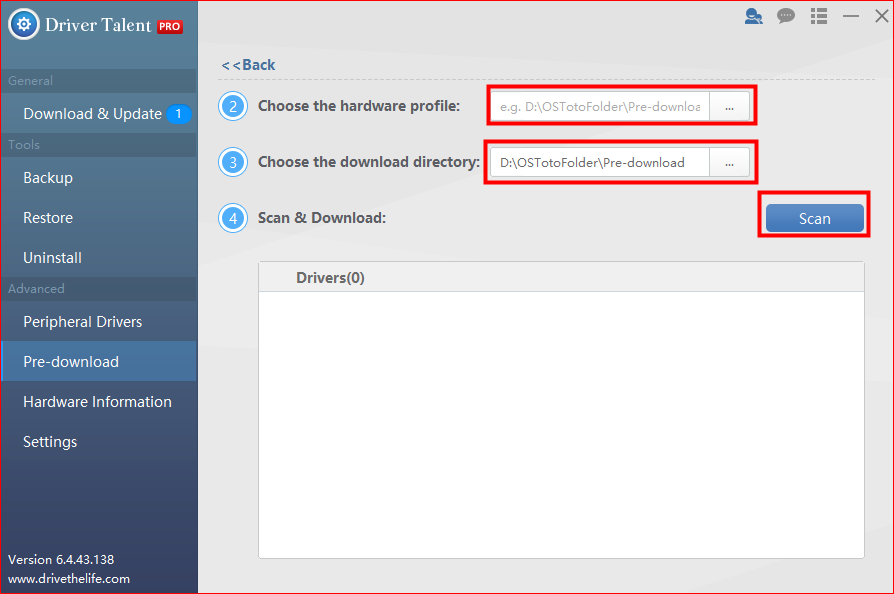Click the download directory path field
The width and height of the screenshot is (894, 594).
point(600,162)
